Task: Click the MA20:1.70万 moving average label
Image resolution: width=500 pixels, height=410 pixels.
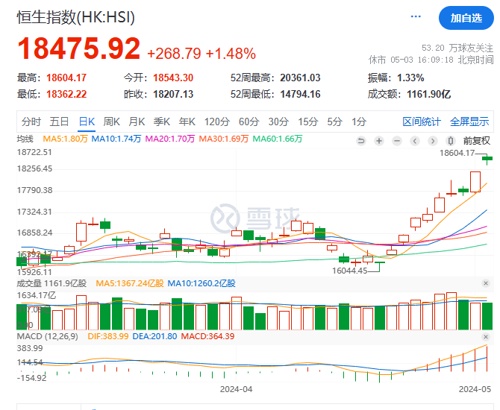Action: (x=170, y=139)
